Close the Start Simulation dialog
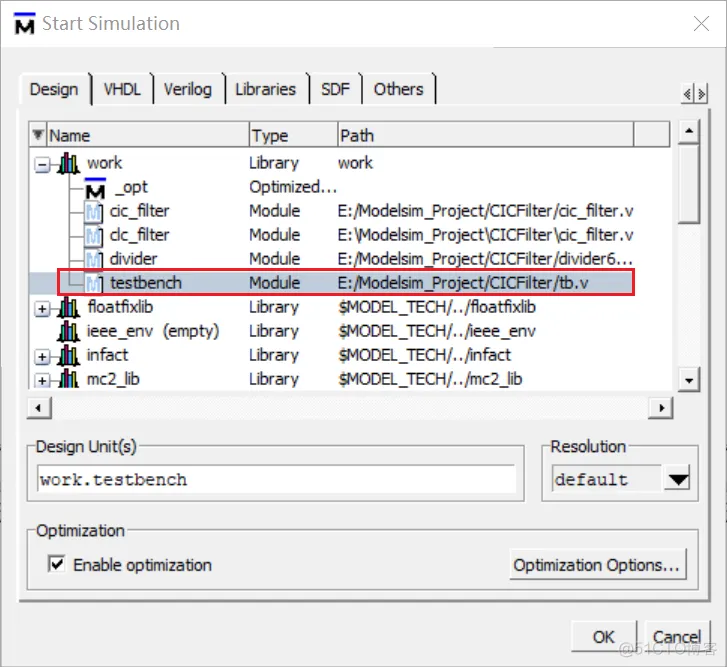727x667 pixels. click(701, 23)
